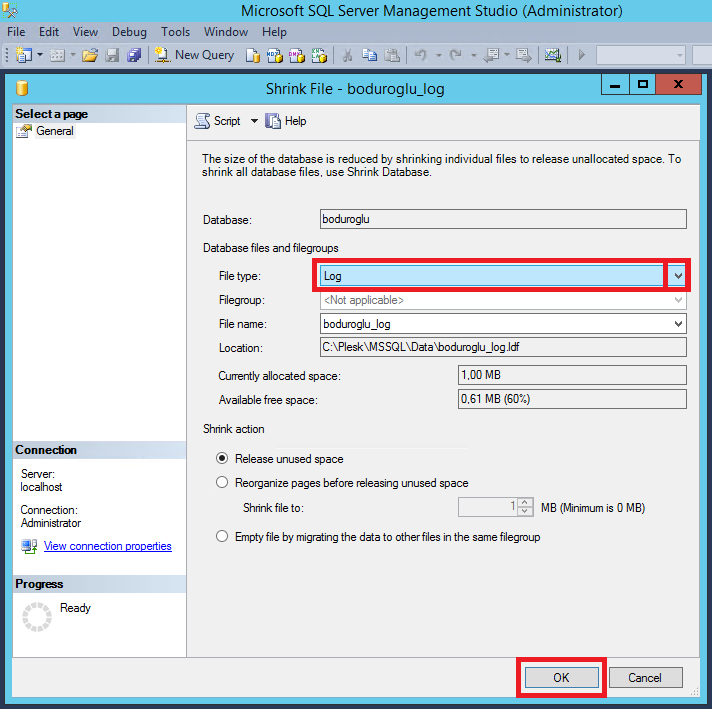Open the File type dropdown

point(677,276)
